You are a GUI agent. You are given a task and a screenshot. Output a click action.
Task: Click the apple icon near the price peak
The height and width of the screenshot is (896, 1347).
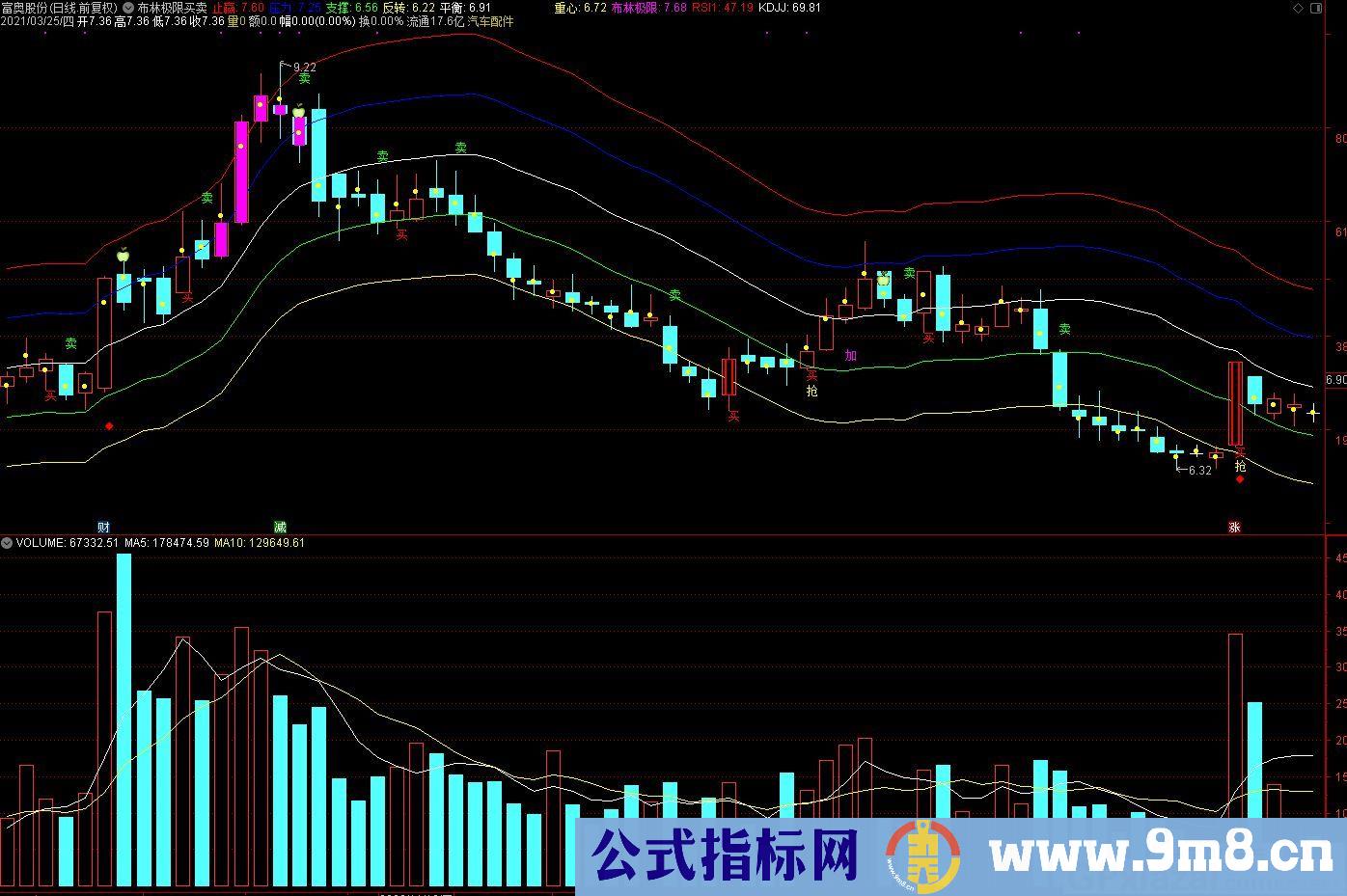pyautogui.click(x=298, y=112)
